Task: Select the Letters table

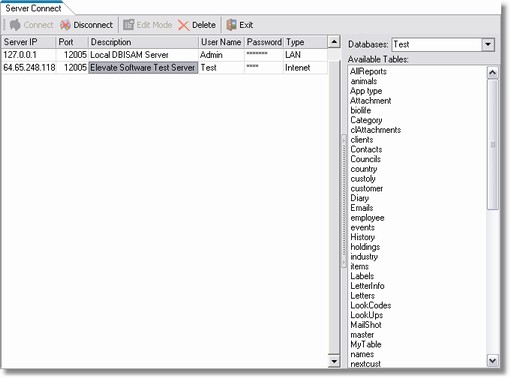Action: point(362,296)
